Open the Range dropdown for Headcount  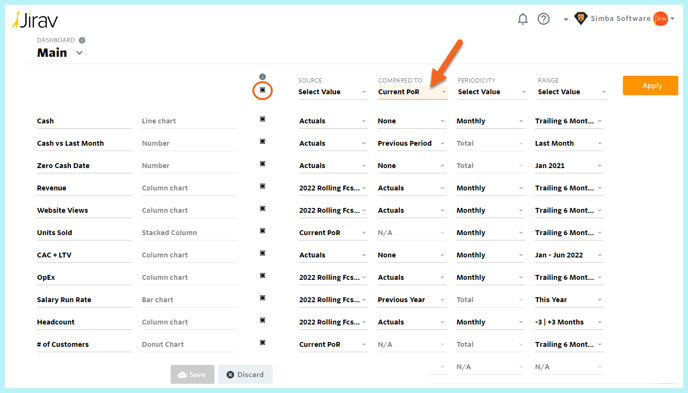click(x=569, y=322)
